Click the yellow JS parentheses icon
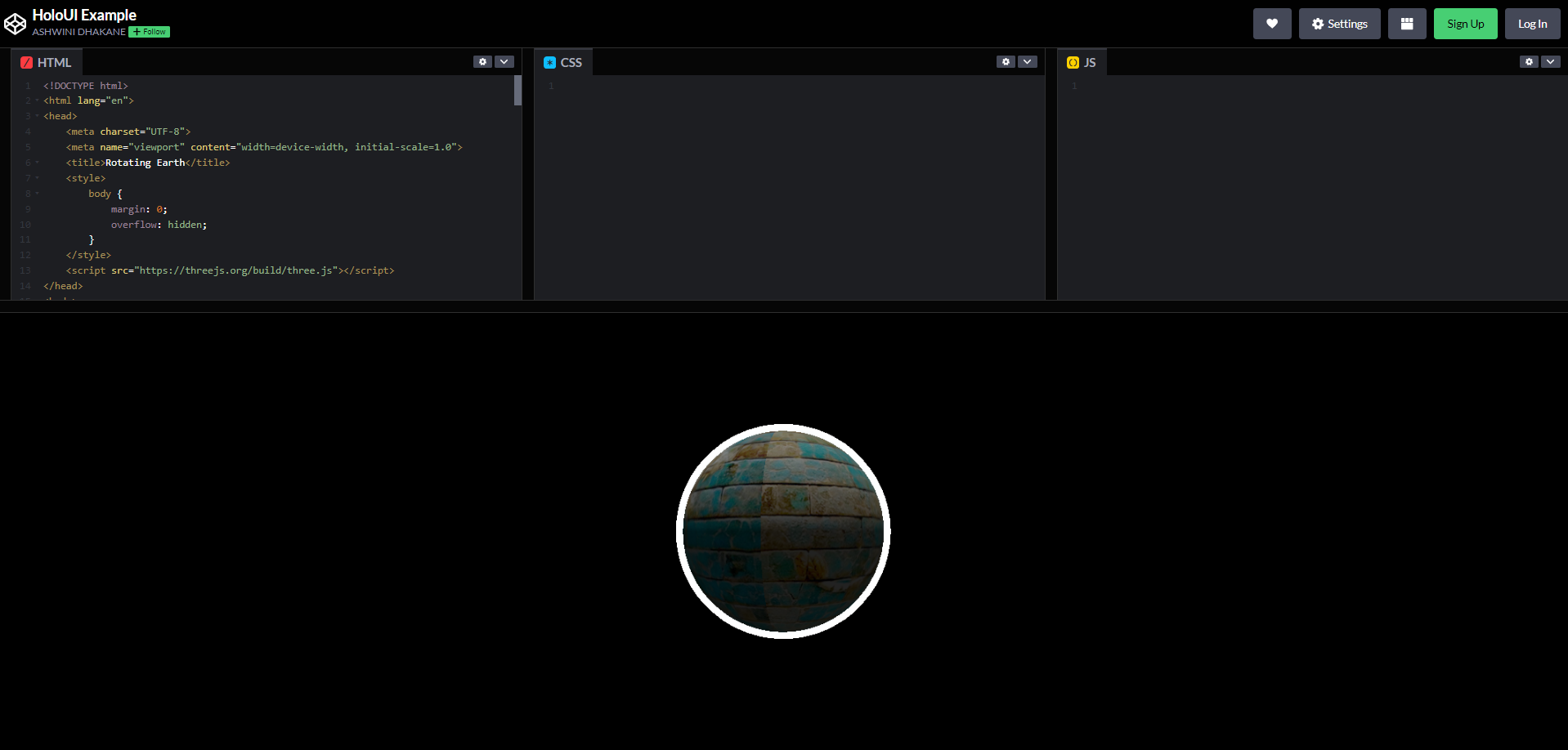This screenshot has height=750, width=1568. click(1073, 63)
